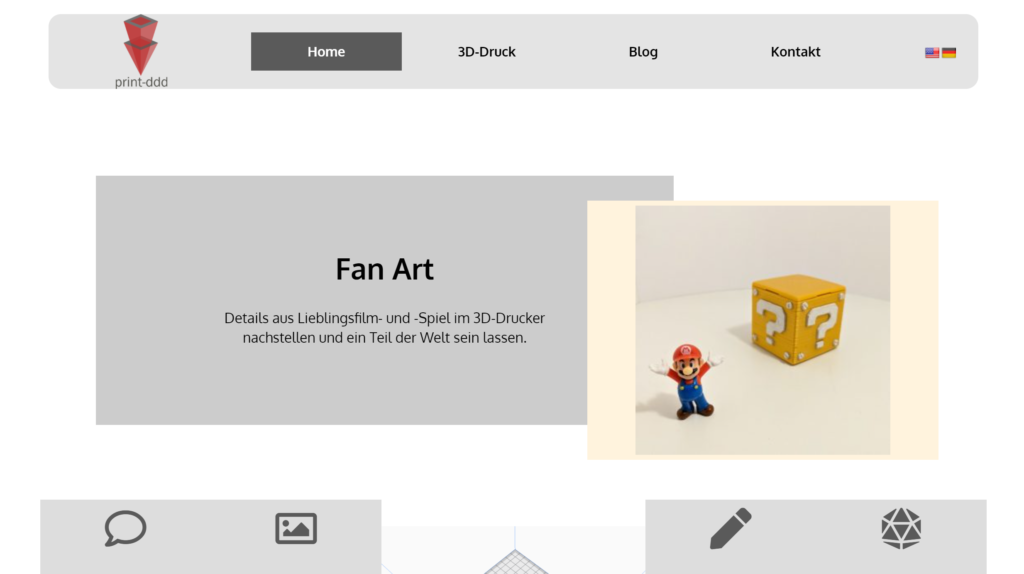Open the Home menu item

point(326,52)
